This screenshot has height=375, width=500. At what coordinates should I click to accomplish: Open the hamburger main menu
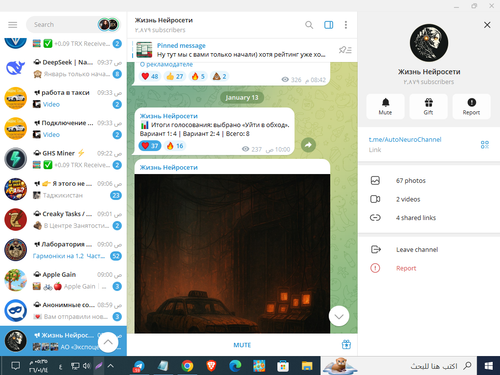(x=13, y=25)
